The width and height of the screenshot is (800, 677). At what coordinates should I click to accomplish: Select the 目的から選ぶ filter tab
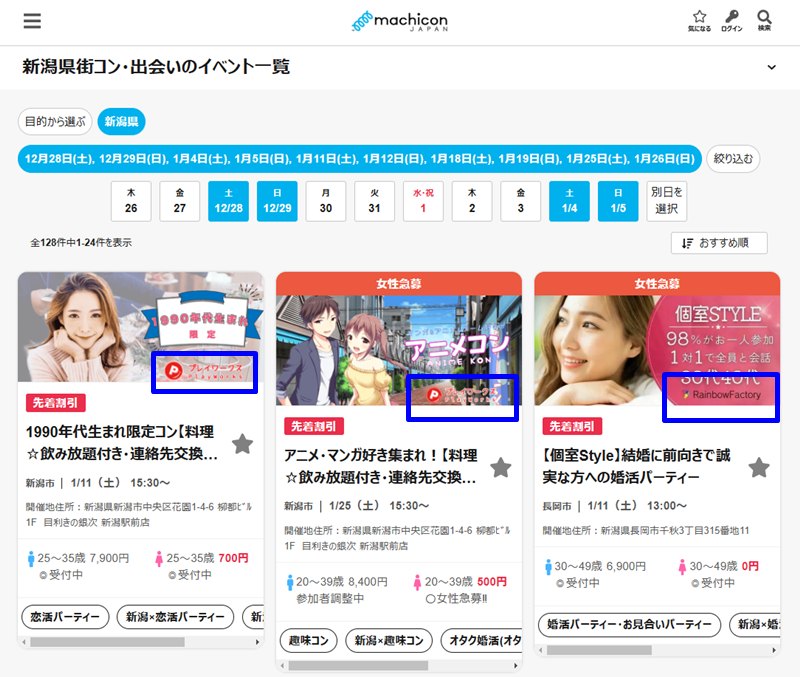coord(55,122)
